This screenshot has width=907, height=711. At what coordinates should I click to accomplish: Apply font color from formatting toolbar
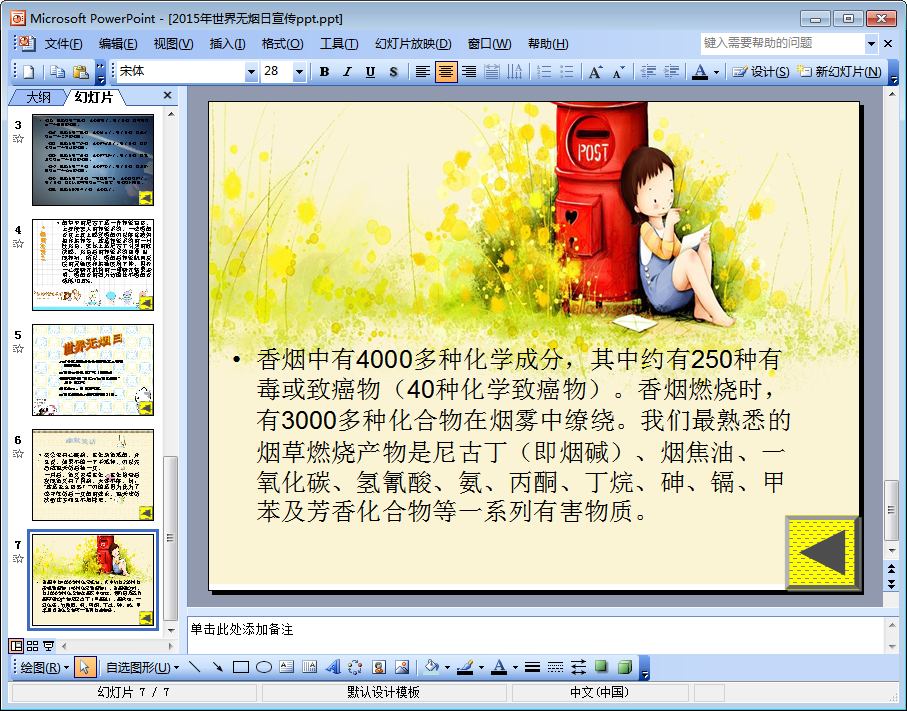(700, 72)
